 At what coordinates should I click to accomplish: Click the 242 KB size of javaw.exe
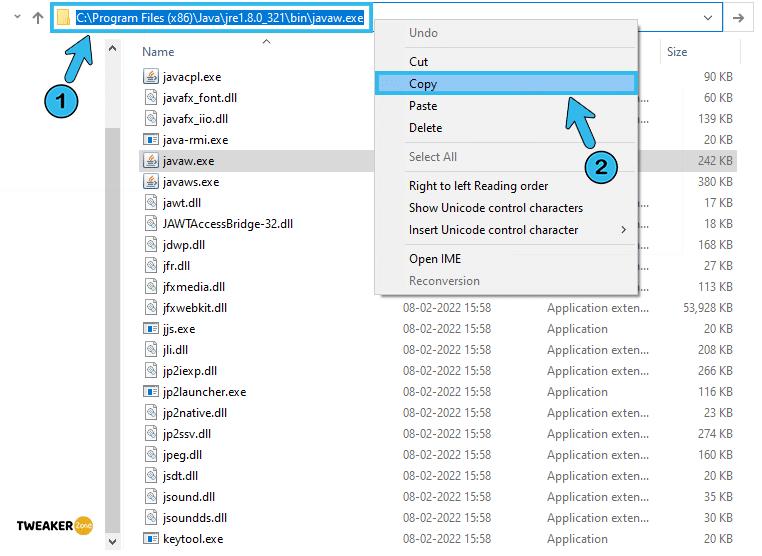715,160
